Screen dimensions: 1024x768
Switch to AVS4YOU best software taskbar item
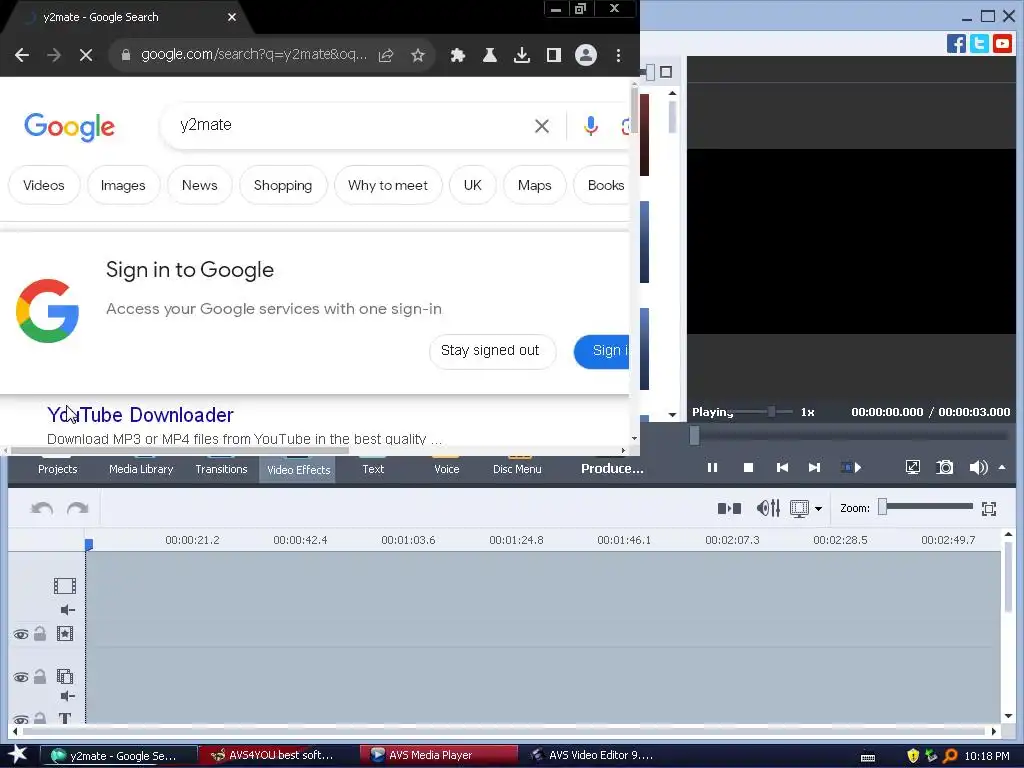pos(278,755)
